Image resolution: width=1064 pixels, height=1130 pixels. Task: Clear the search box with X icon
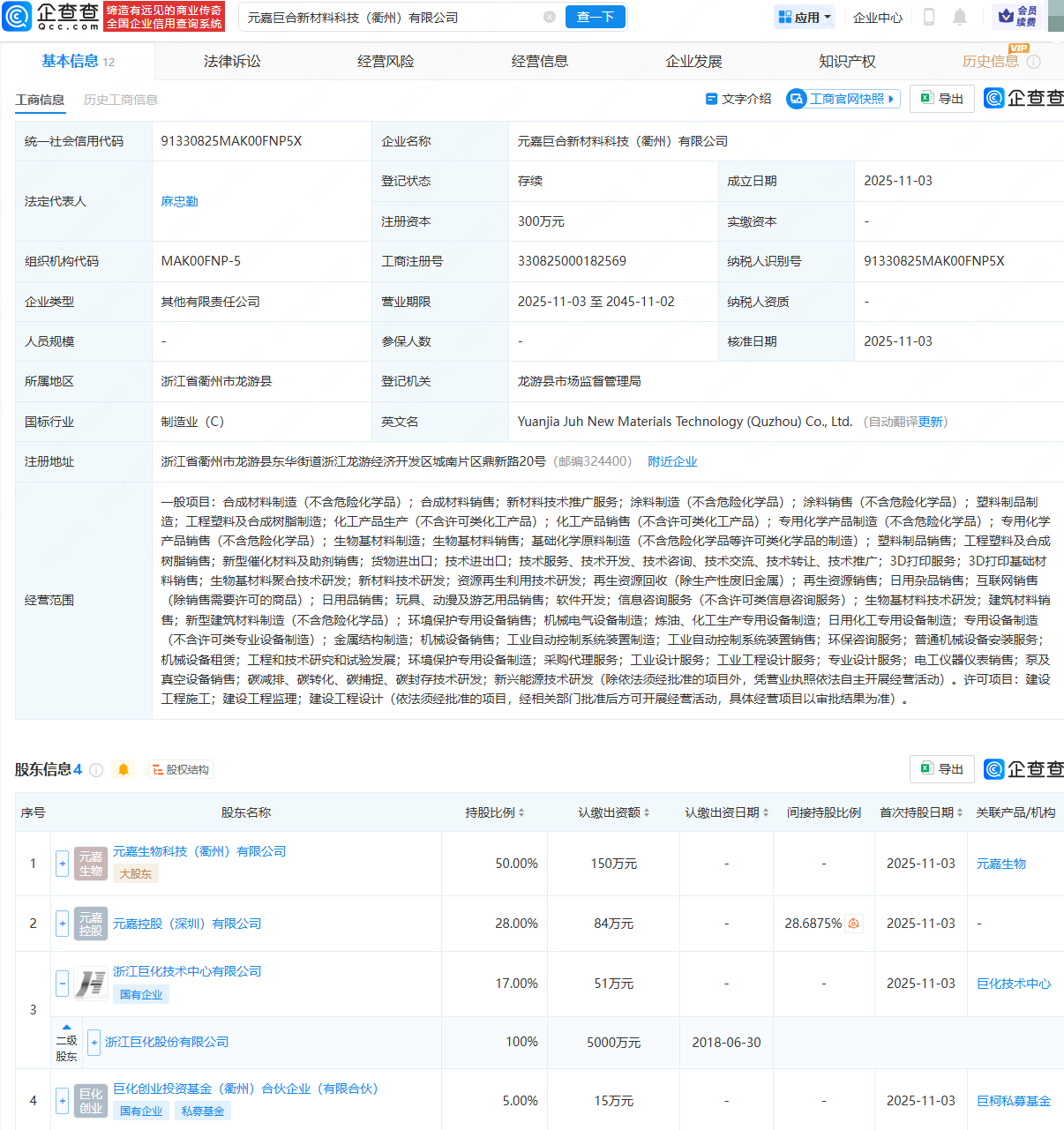point(549,17)
